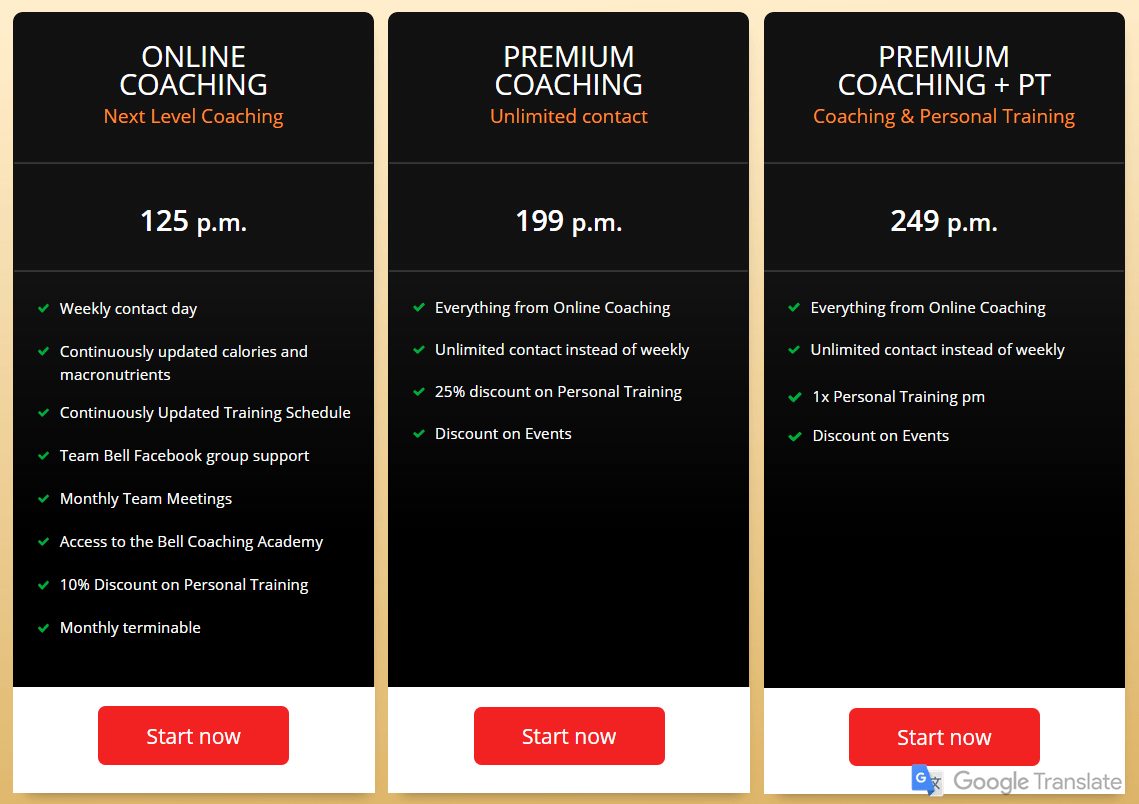
Task: Click checkmark next to Bell Coaching Academy access
Action: (43, 541)
